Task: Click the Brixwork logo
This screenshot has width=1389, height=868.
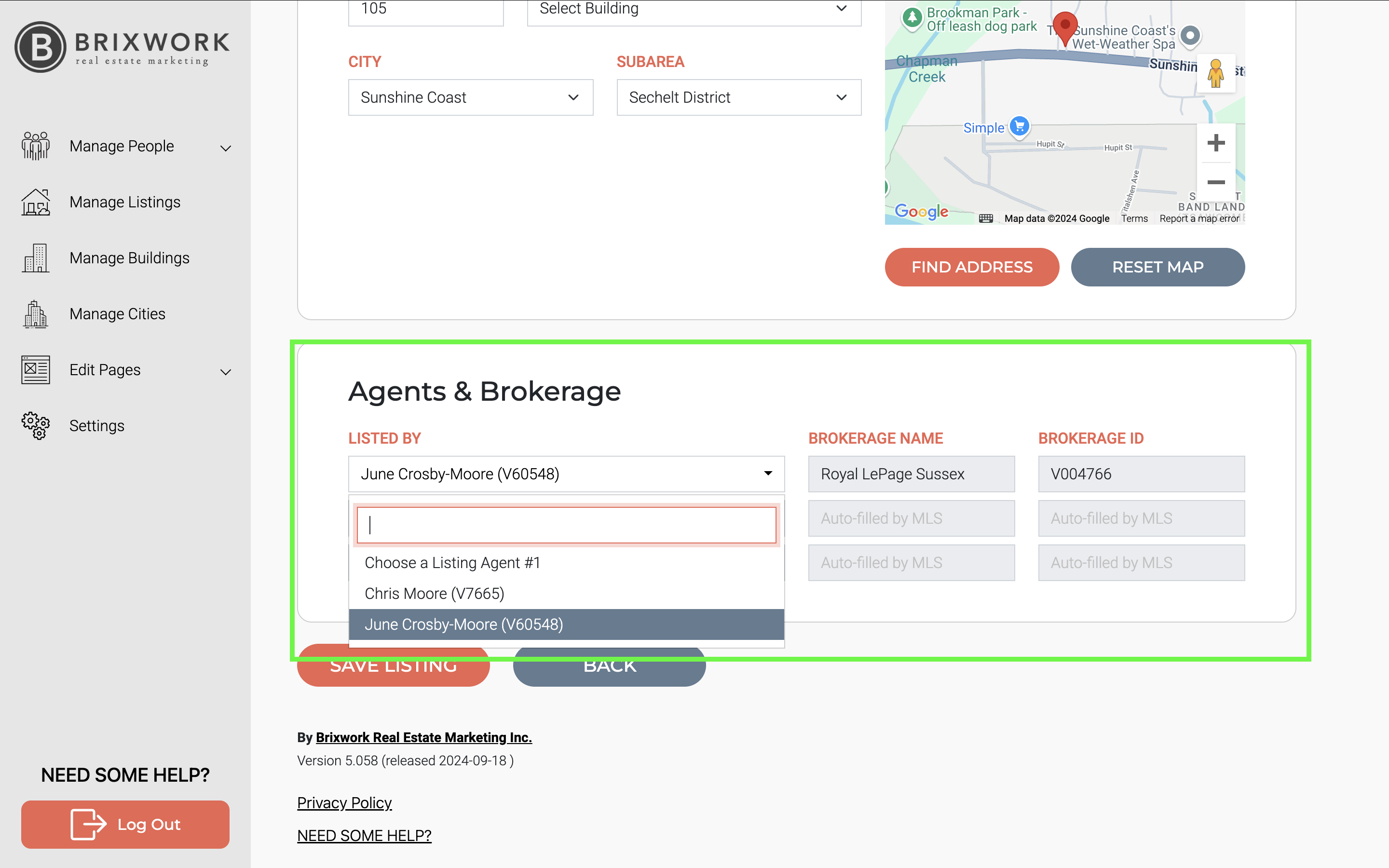Action: tap(122, 47)
